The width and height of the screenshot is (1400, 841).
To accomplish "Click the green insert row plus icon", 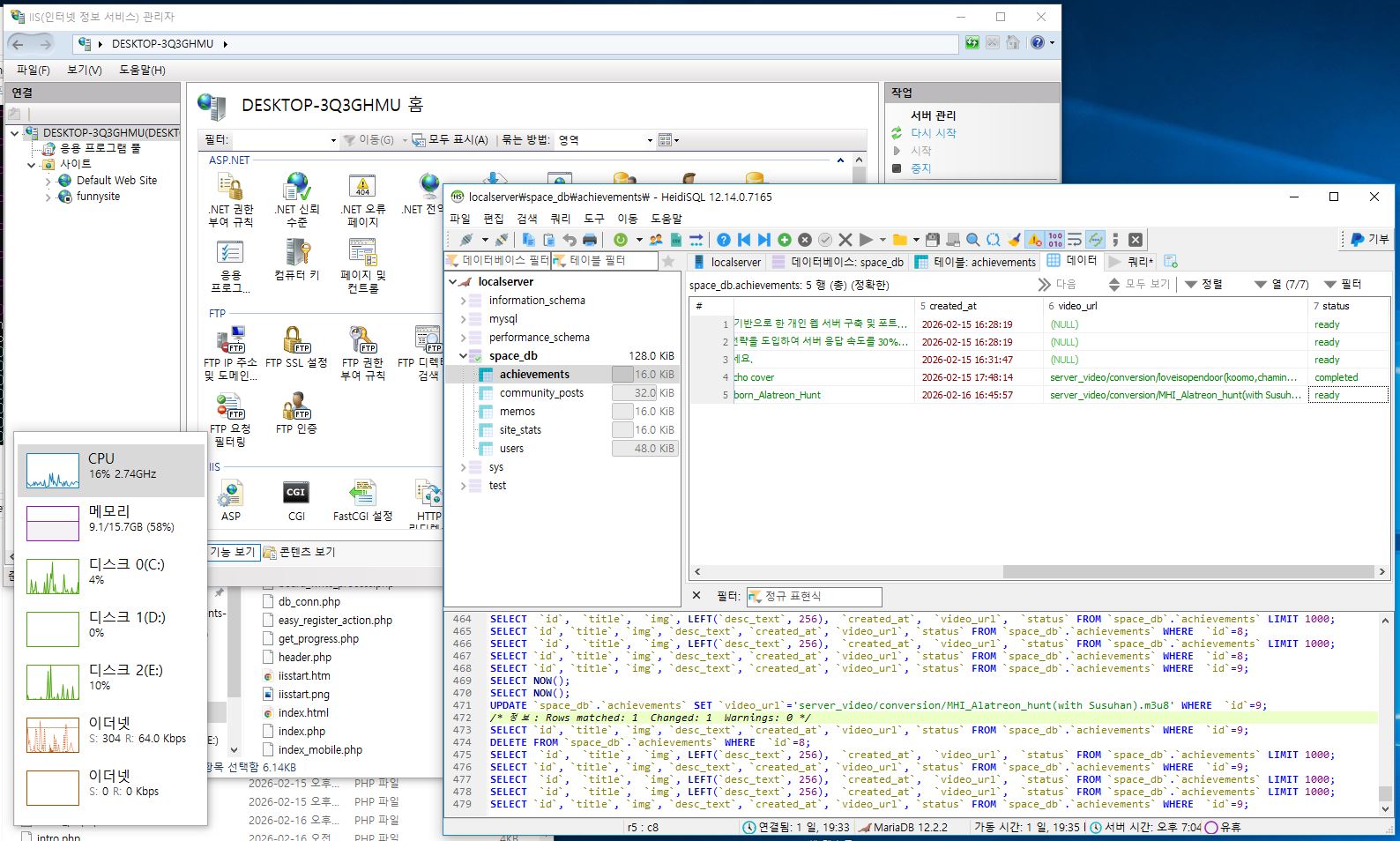I will pos(784,240).
